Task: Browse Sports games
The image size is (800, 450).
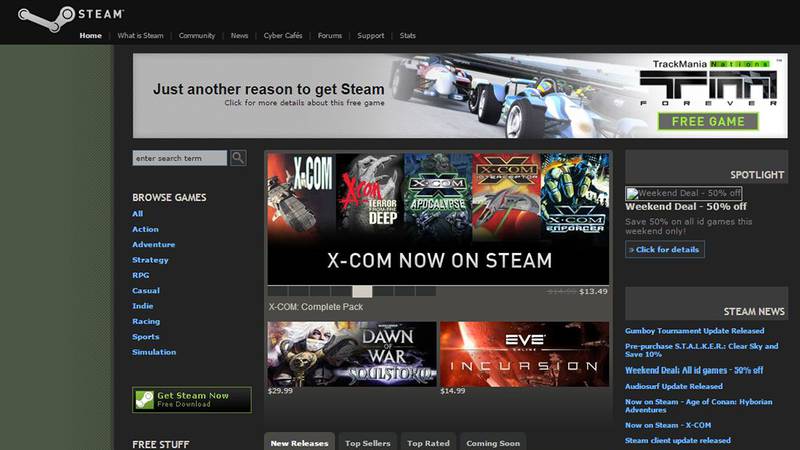Action: click(145, 337)
